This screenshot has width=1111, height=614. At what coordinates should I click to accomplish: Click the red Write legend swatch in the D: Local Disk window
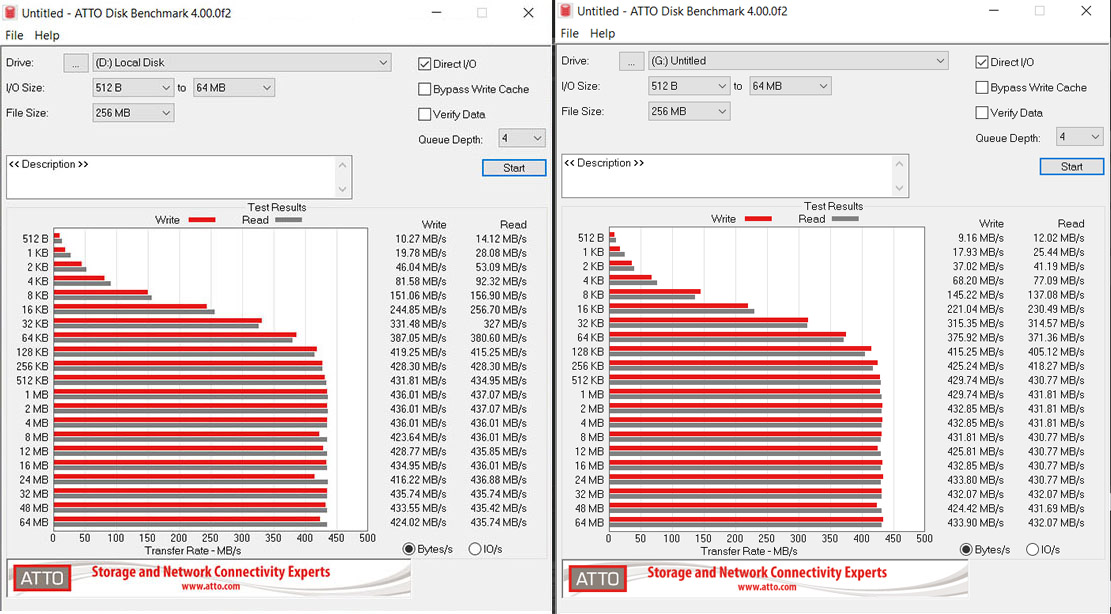(x=202, y=220)
